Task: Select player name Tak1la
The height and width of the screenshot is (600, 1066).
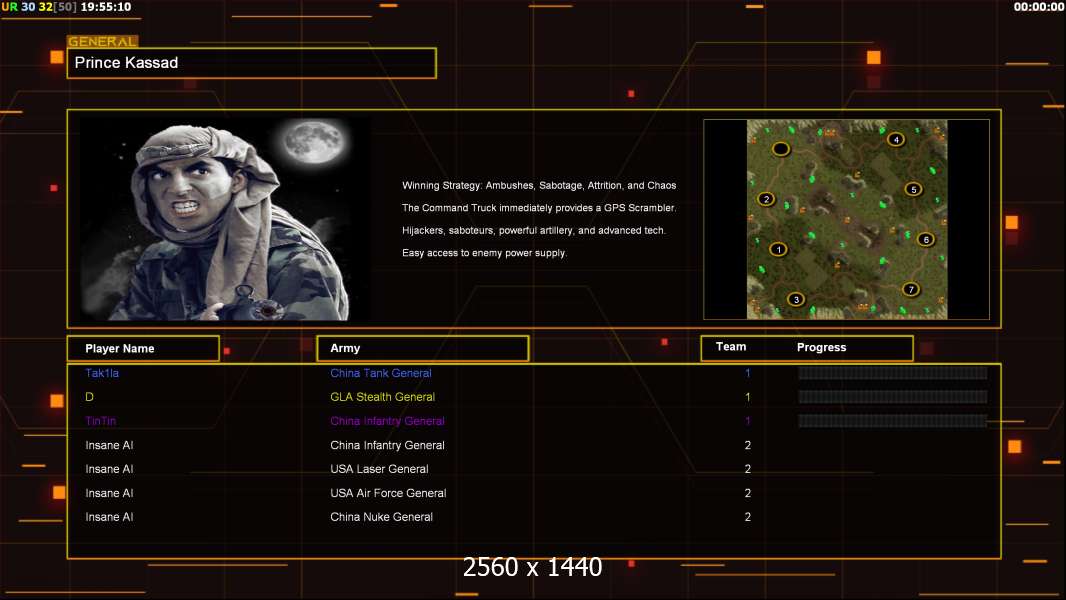Action: (102, 373)
